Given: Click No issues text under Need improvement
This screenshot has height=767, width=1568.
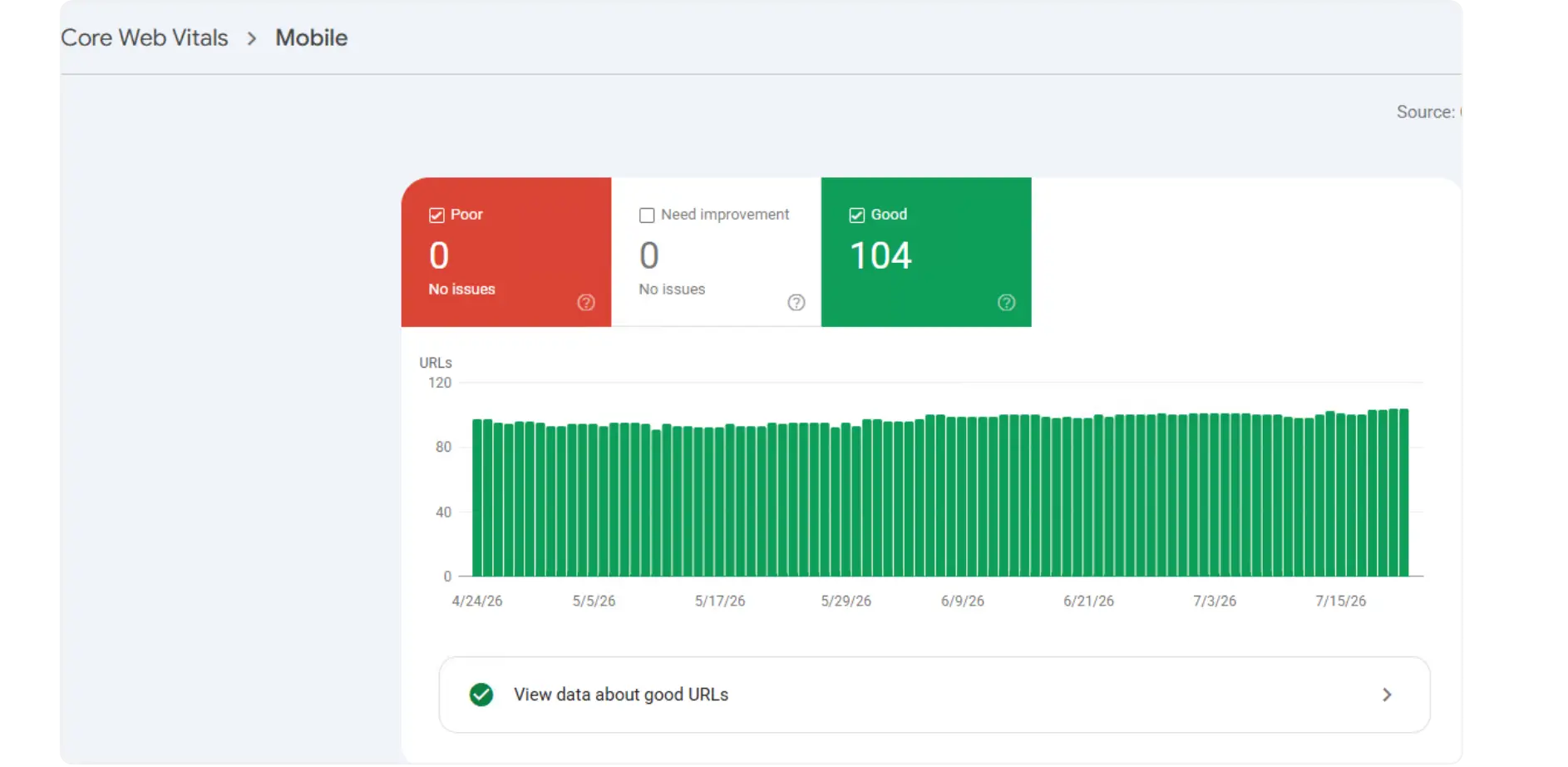Looking at the screenshot, I should (672, 289).
